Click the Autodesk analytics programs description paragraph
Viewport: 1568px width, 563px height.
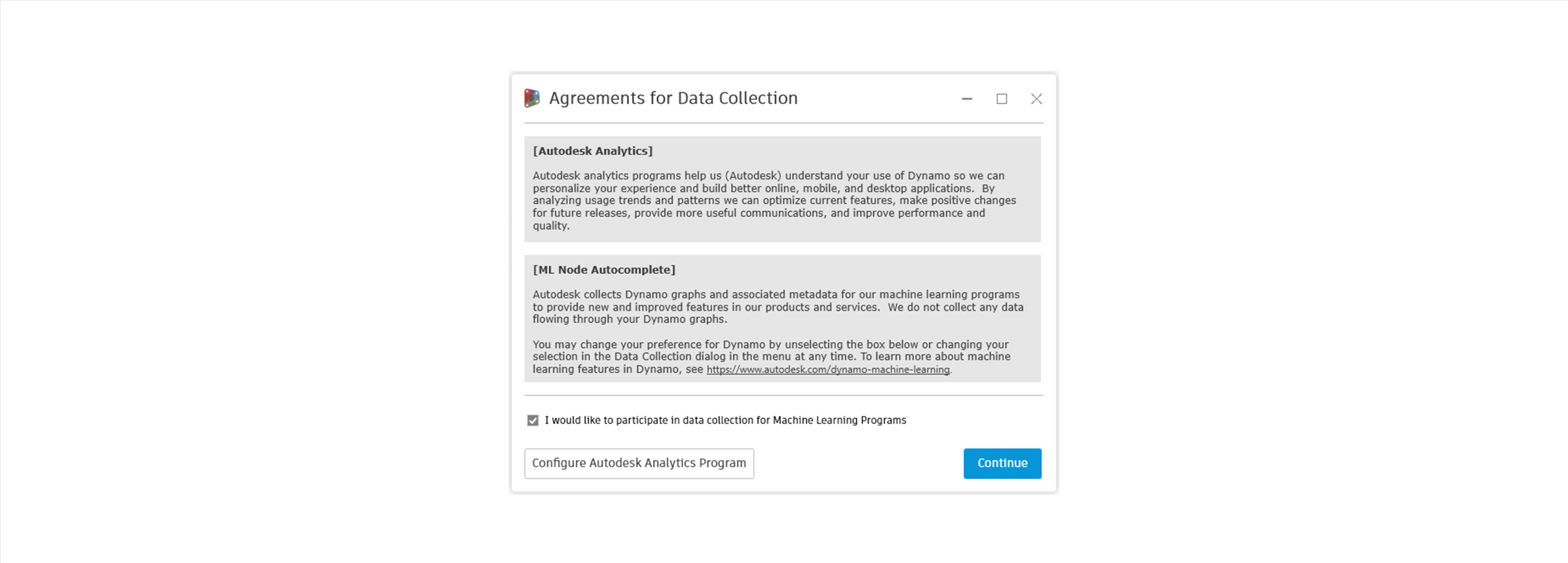pyautogui.click(x=773, y=201)
